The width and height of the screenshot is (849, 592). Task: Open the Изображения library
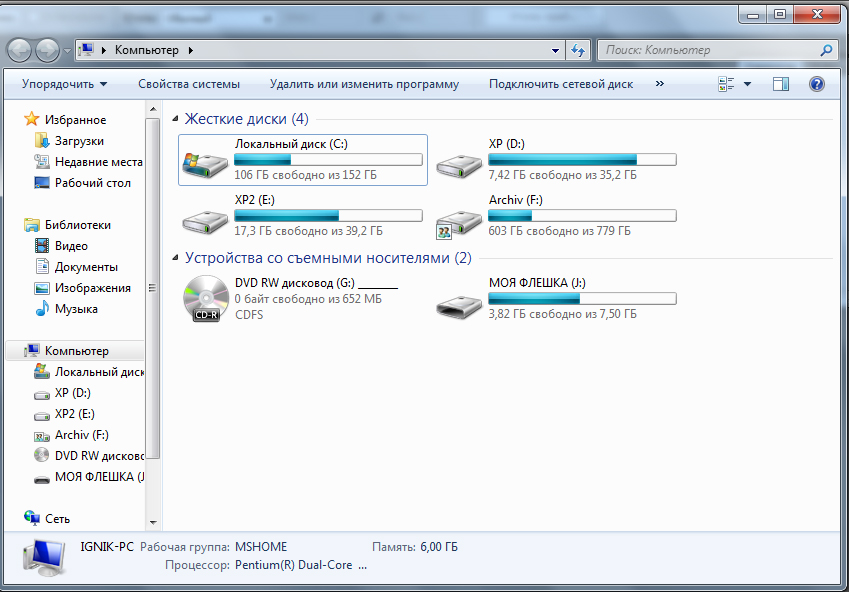click(x=82, y=288)
